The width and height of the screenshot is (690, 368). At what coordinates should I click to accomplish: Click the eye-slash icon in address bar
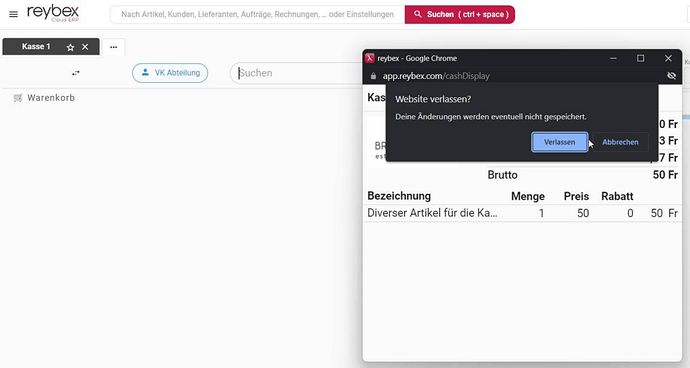pos(671,76)
